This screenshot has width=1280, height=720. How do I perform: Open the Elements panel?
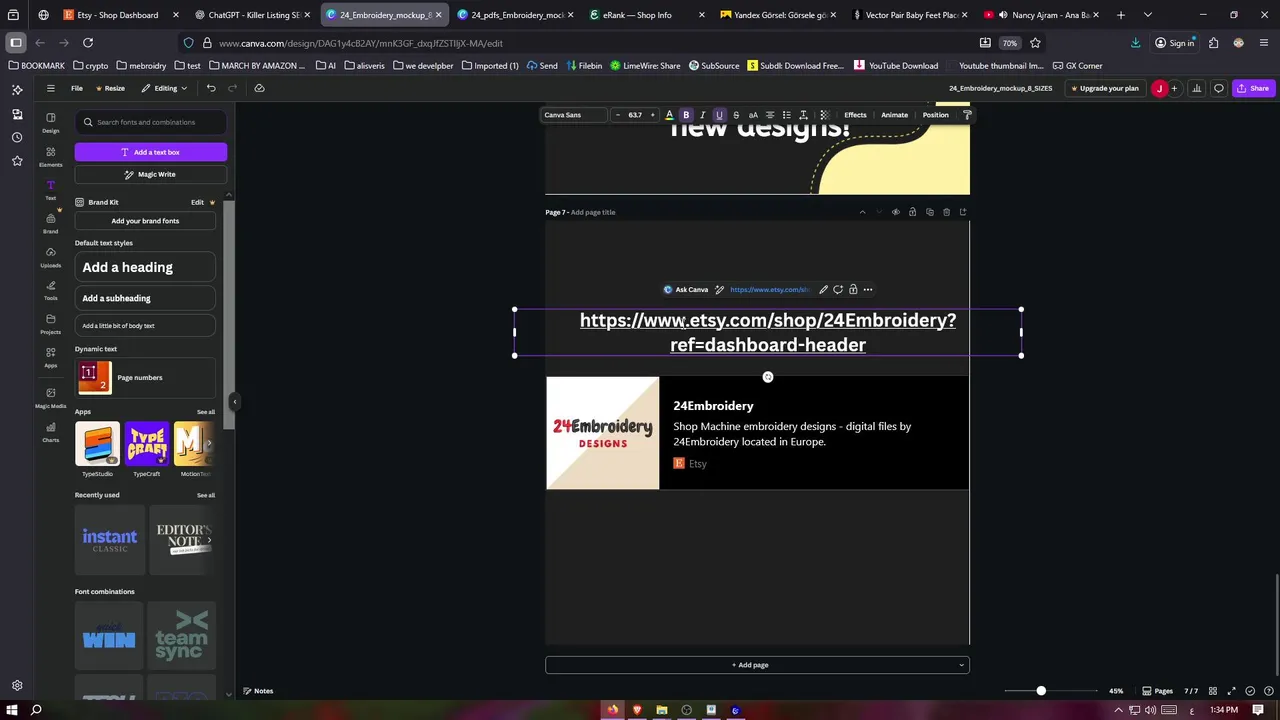pos(50,156)
